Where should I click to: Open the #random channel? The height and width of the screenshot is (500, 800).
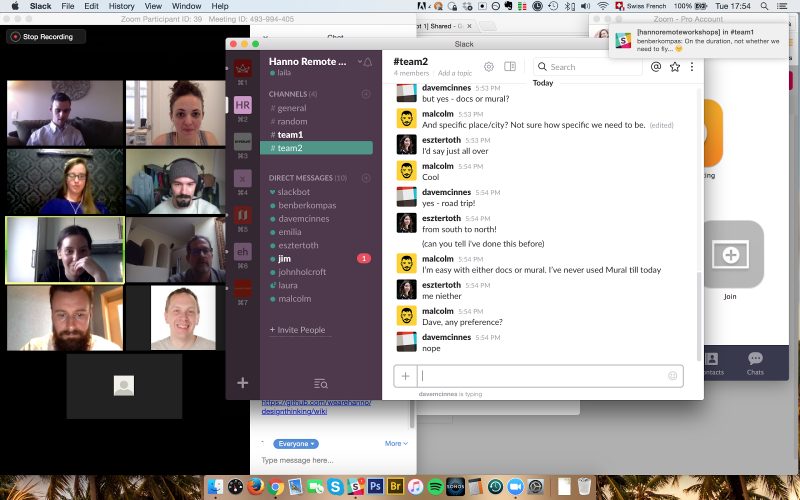pyautogui.click(x=316, y=121)
